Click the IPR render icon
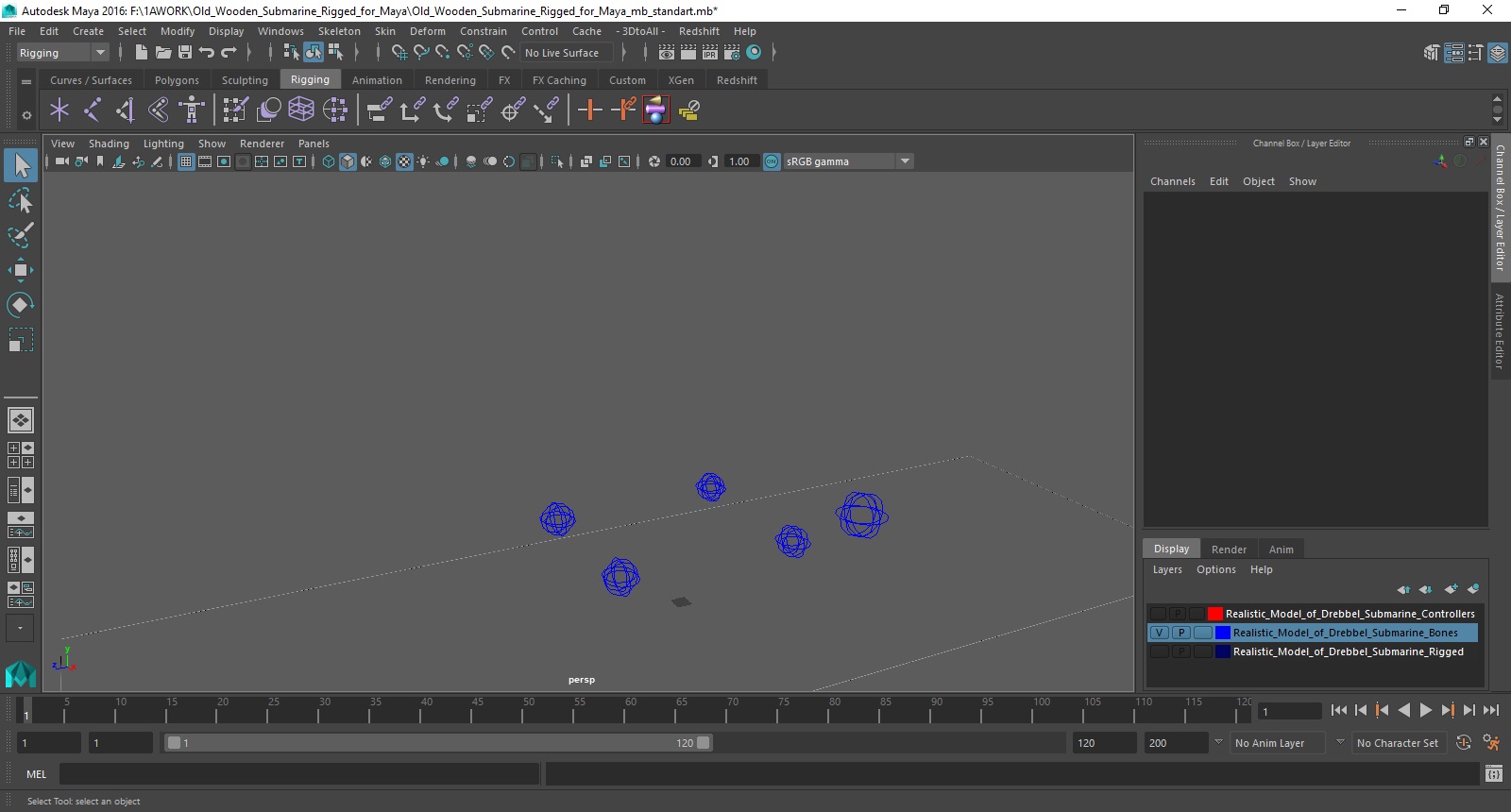The width and height of the screenshot is (1511, 812). pyautogui.click(x=710, y=53)
